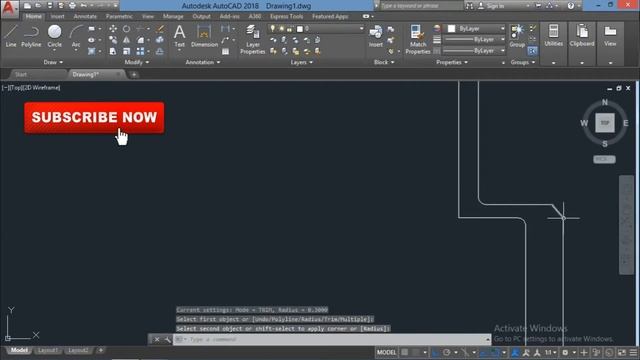Click the Copy tool in Modify panel
The width and height of the screenshot is (640, 360).
pyautogui.click(x=113, y=40)
